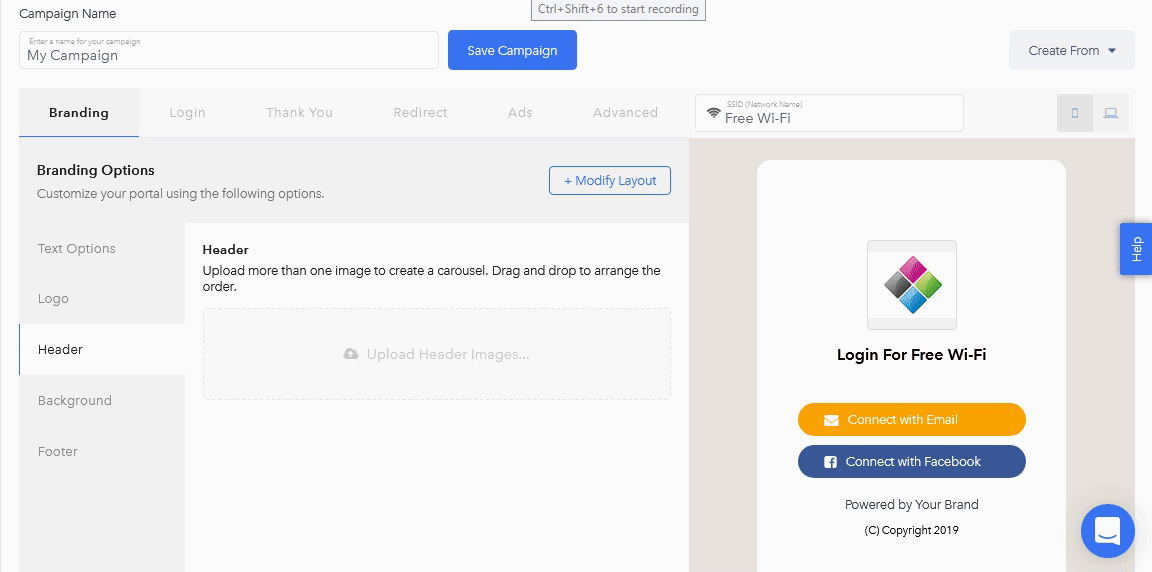The image size is (1152, 572).
Task: Click the + Modify Layout button
Action: point(610,181)
